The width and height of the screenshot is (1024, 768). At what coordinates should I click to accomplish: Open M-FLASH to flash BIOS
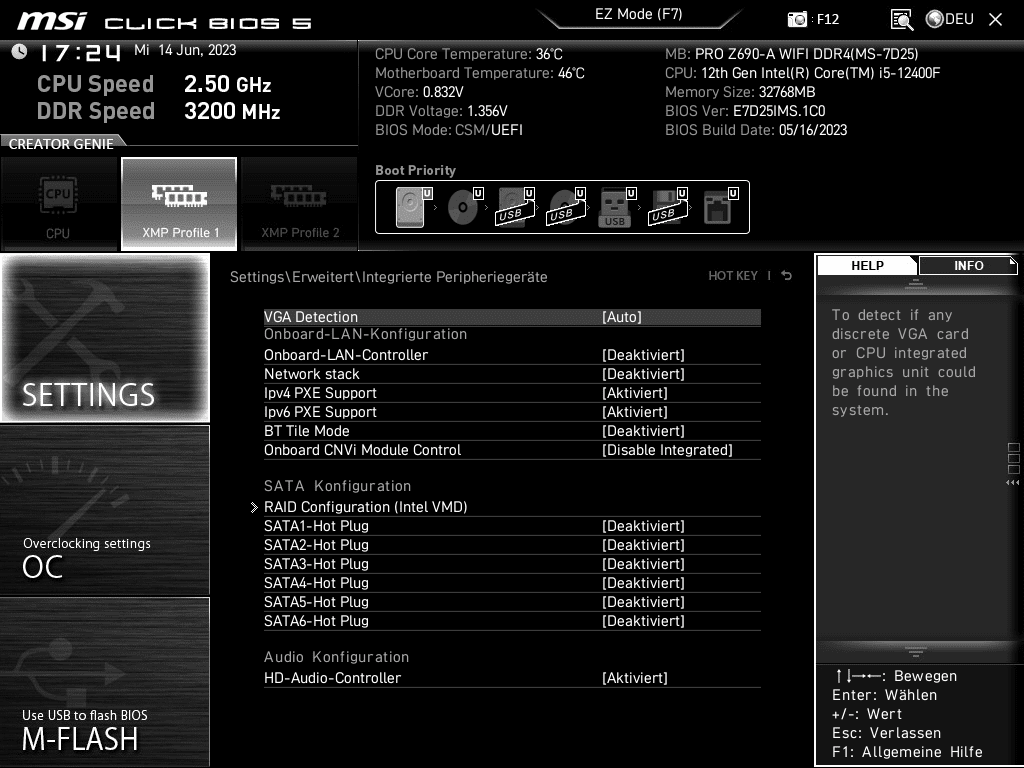coord(105,682)
